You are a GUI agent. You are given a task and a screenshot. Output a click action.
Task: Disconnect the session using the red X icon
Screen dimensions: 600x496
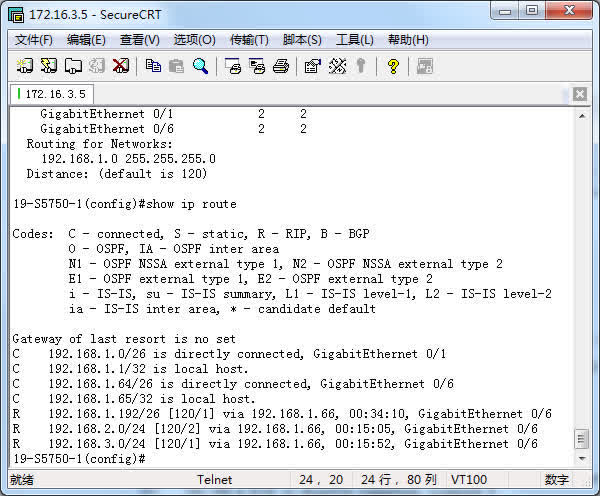click(x=121, y=66)
